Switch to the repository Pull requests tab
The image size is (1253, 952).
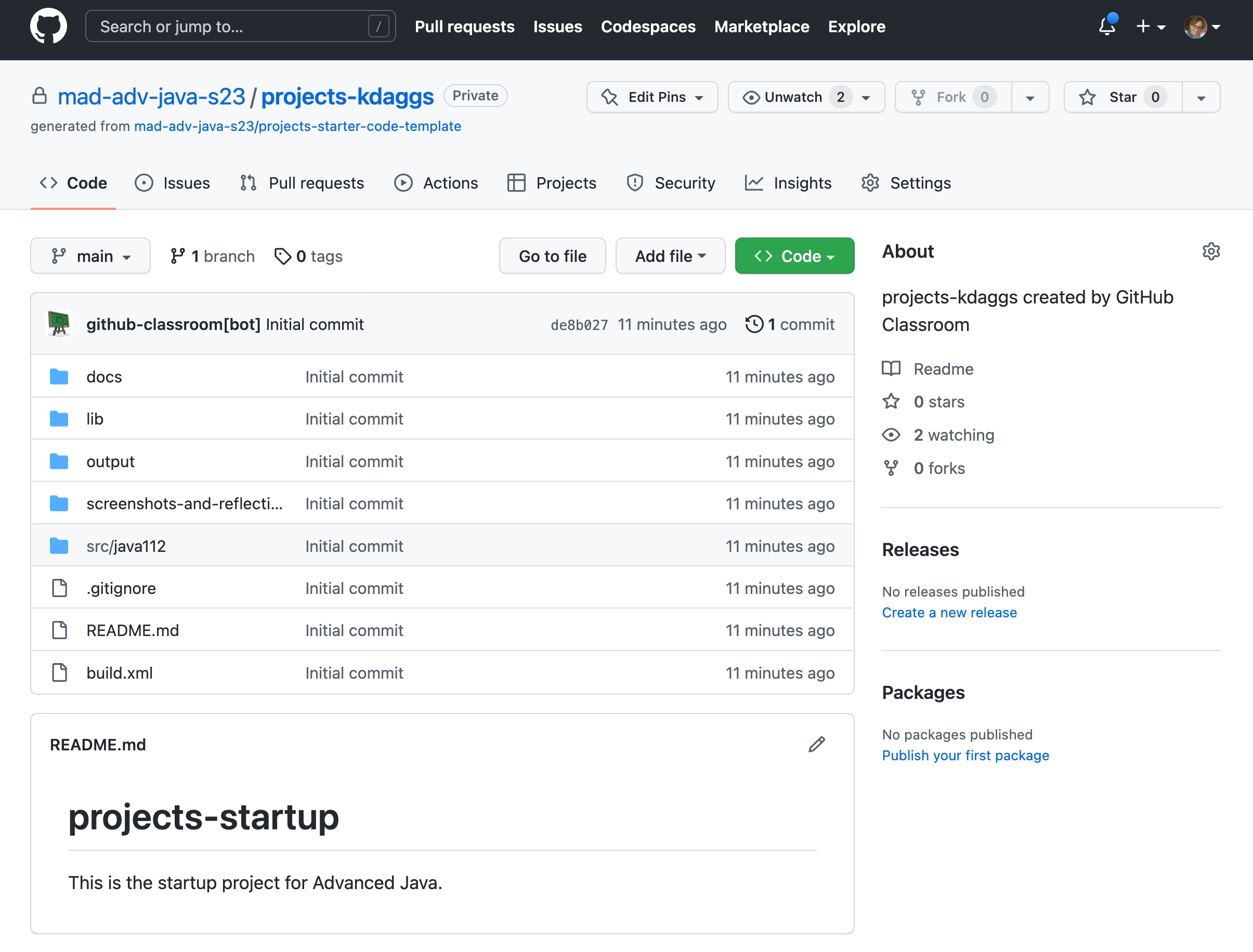pos(302,183)
